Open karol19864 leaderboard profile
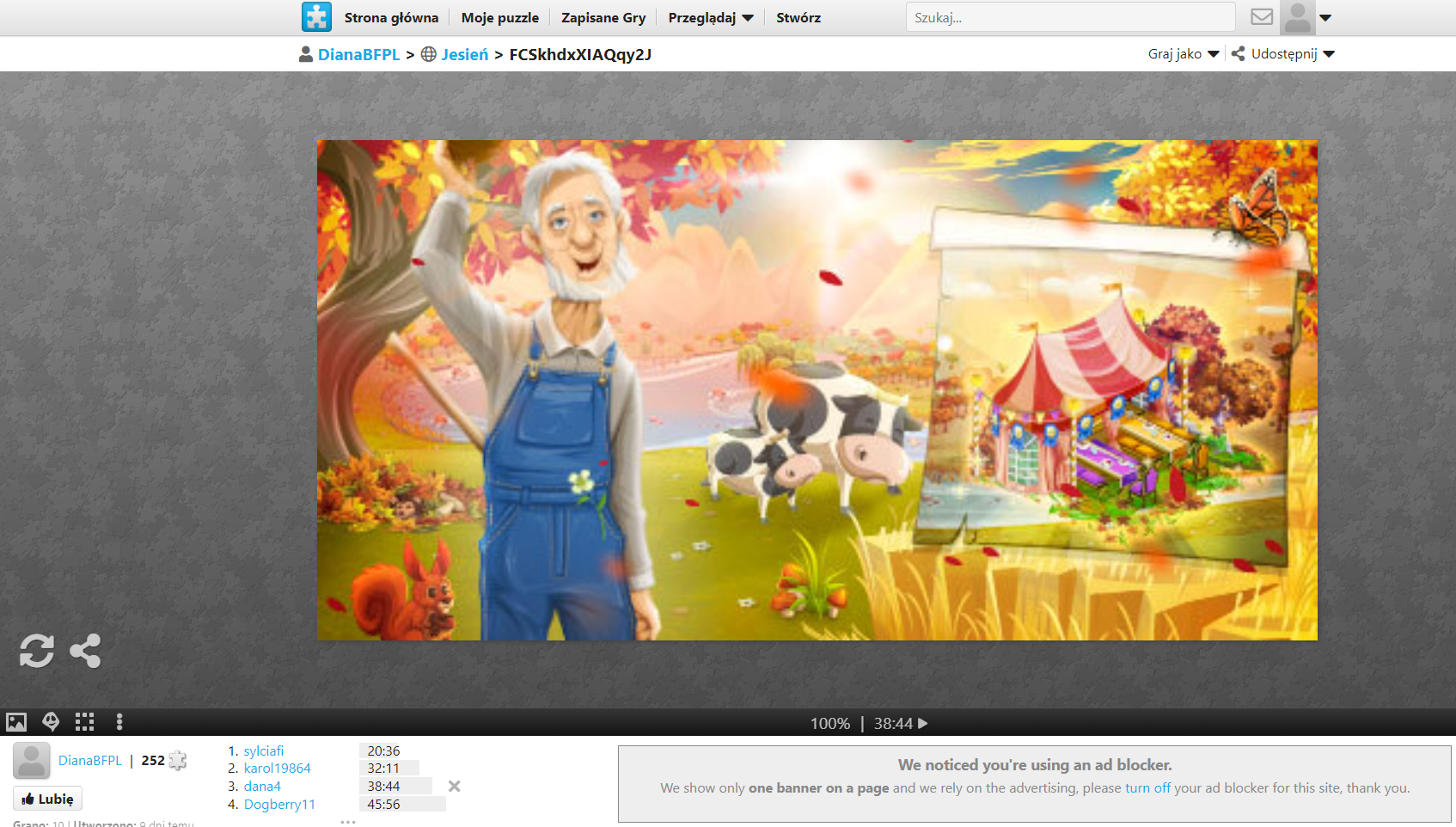This screenshot has height=827, width=1456. pyautogui.click(x=277, y=768)
